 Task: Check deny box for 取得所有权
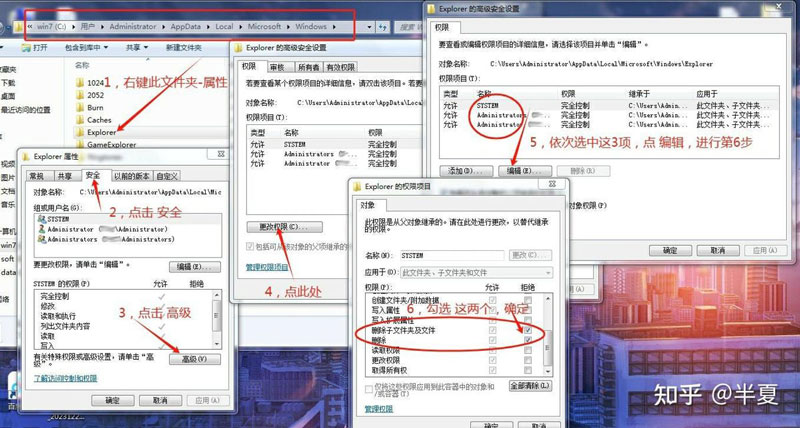[528, 370]
